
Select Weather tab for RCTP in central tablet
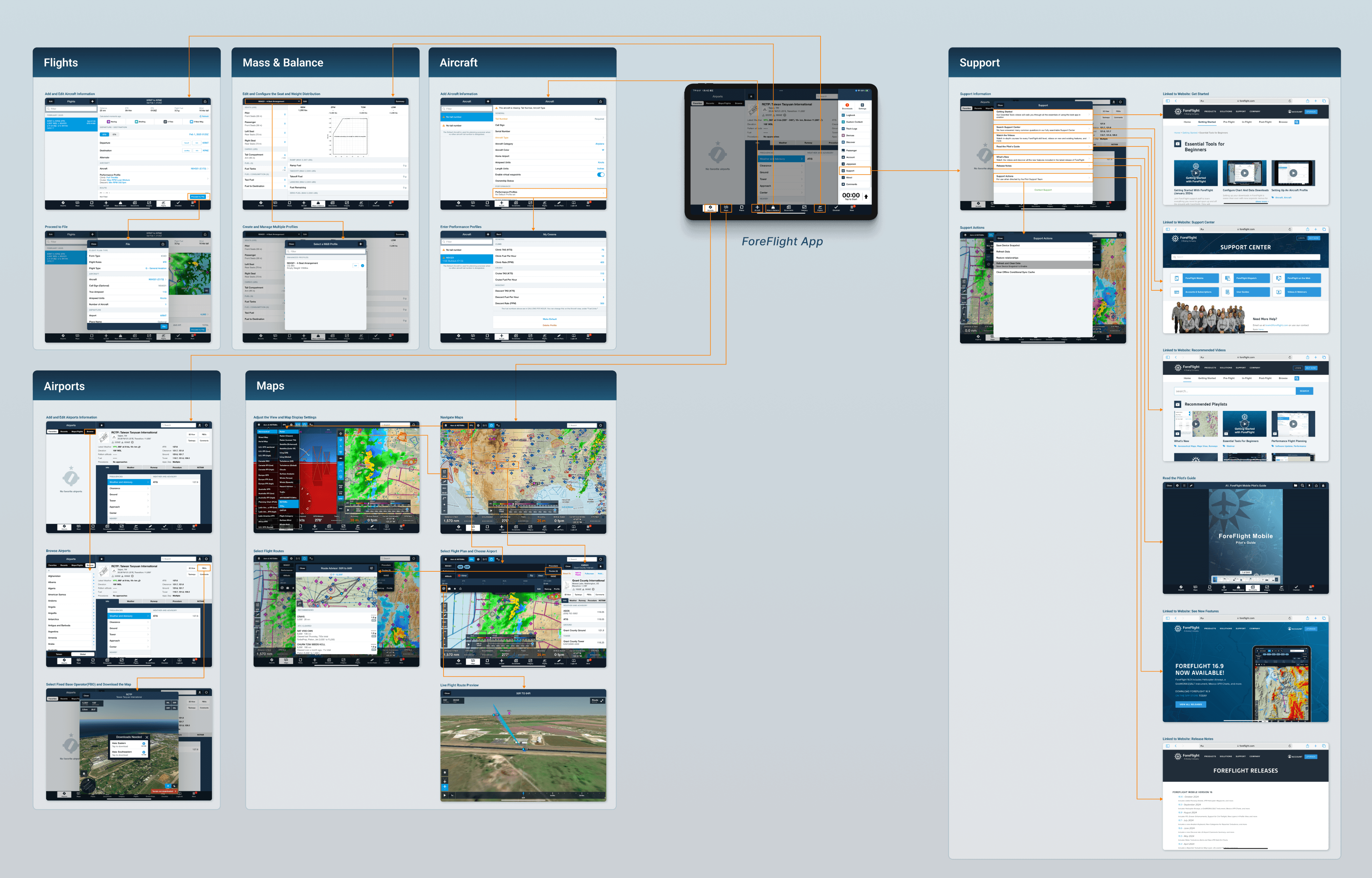point(783,143)
